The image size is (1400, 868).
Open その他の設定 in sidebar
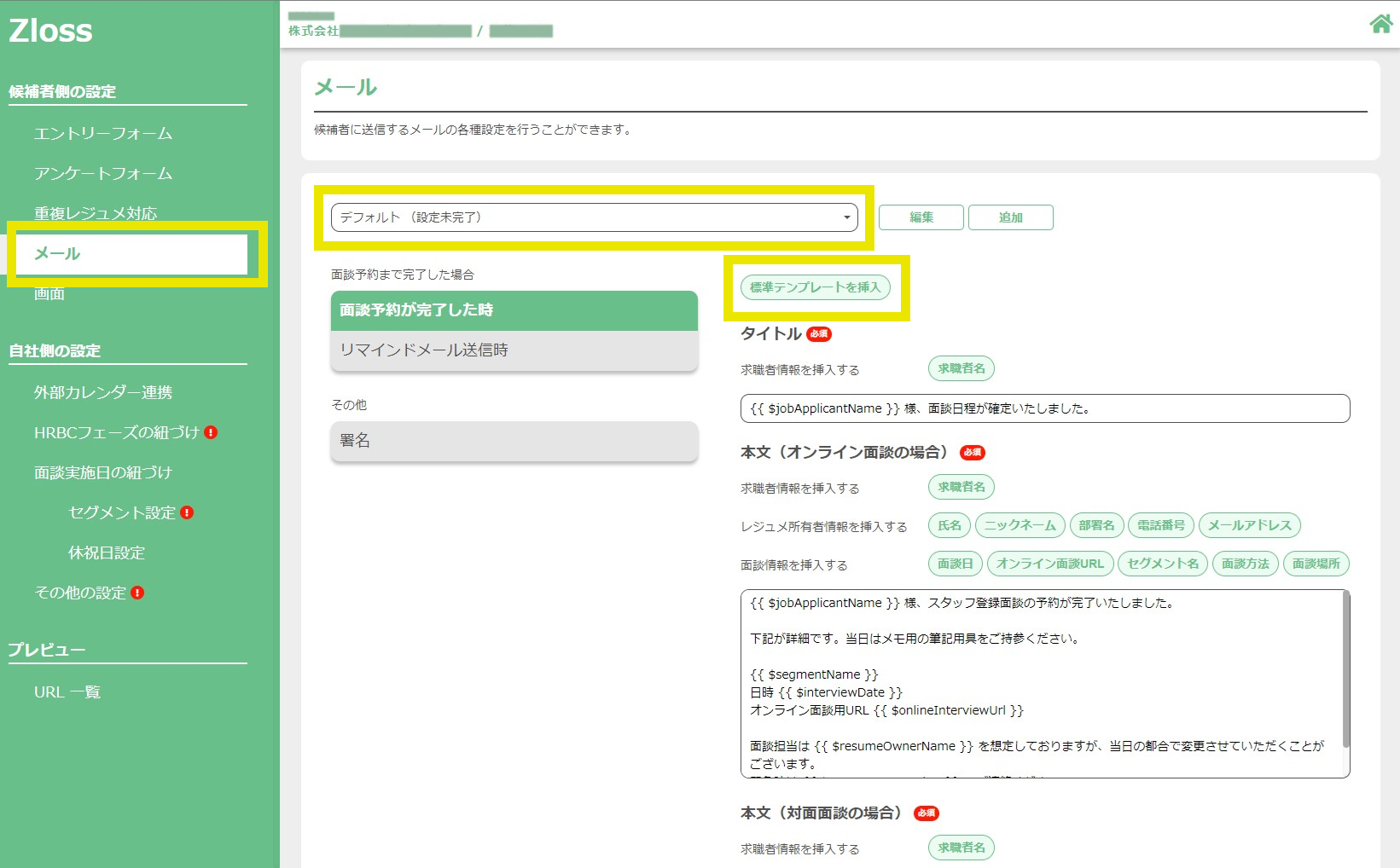tap(80, 593)
